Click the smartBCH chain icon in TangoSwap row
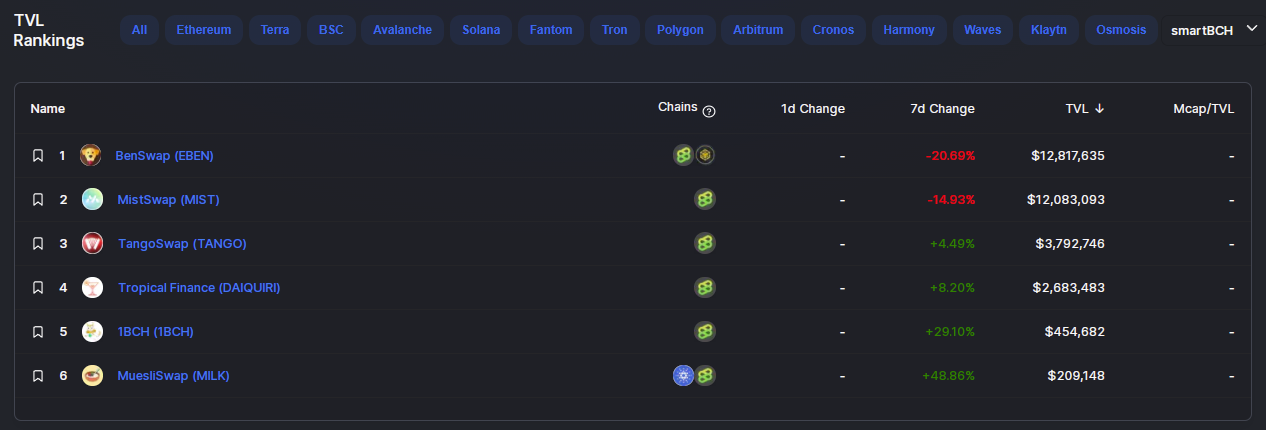Viewport: 1266px width, 430px height. tap(705, 243)
